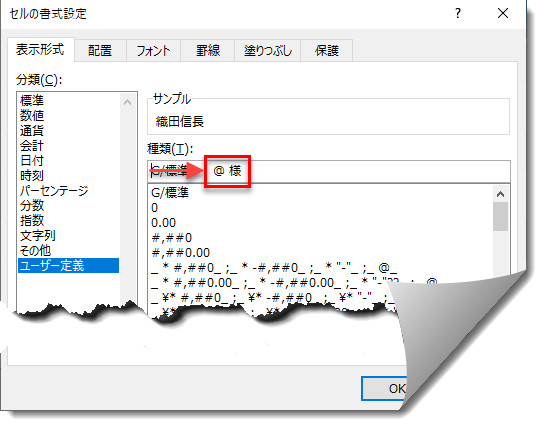Image resolution: width=542 pixels, height=426 pixels.
Task: Select 日付 in the category list
Action: click(x=32, y=161)
